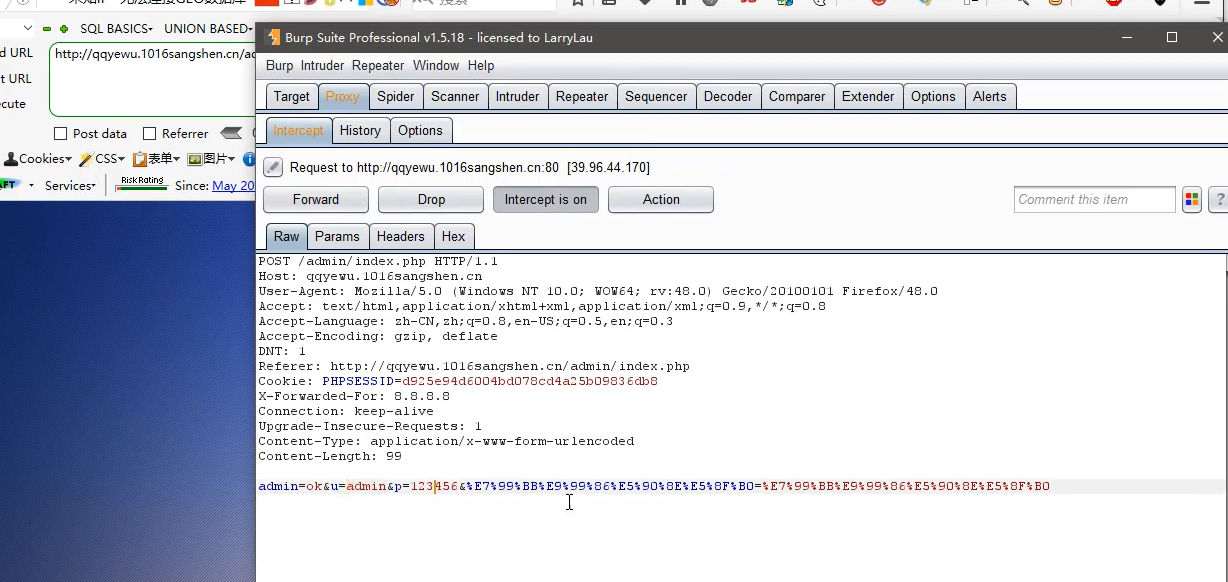Open the History sub-tab of Proxy
Screen dimensions: 1228x582
(360, 130)
